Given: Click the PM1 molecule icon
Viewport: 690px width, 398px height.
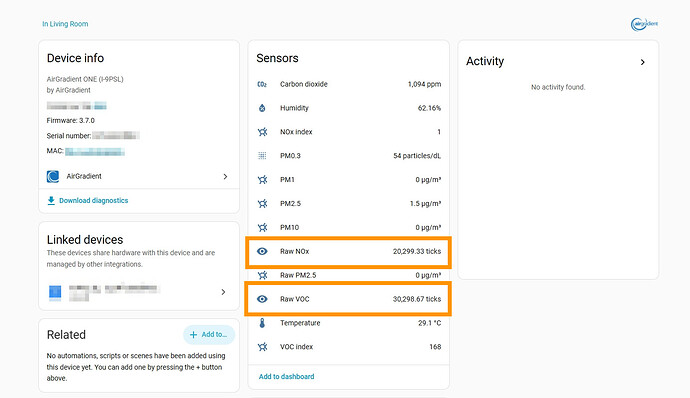Looking at the screenshot, I should pyautogui.click(x=262, y=180).
